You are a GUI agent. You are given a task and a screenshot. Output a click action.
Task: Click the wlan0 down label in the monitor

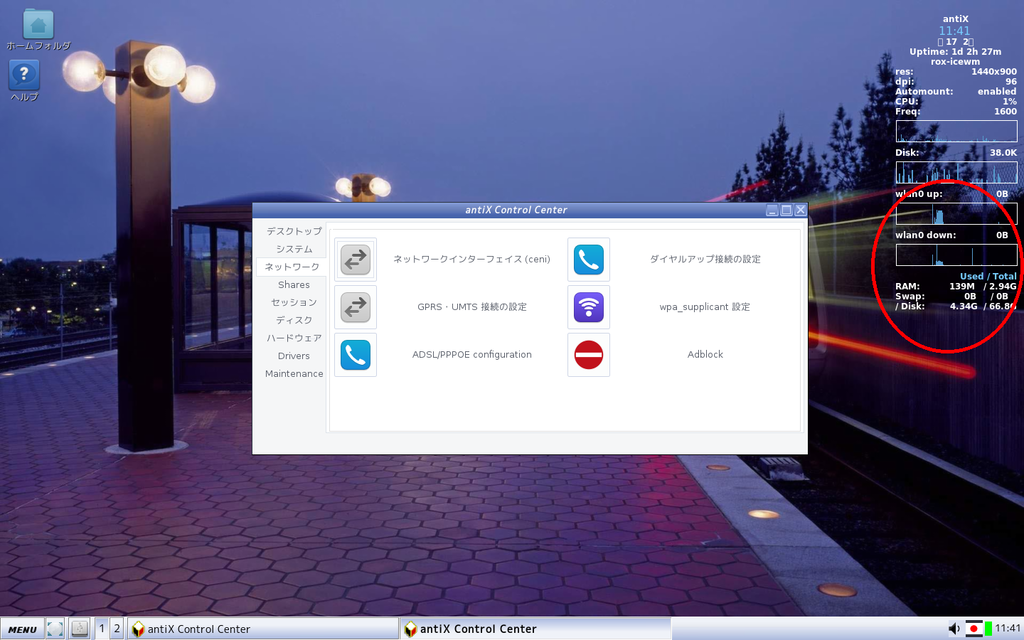point(925,235)
